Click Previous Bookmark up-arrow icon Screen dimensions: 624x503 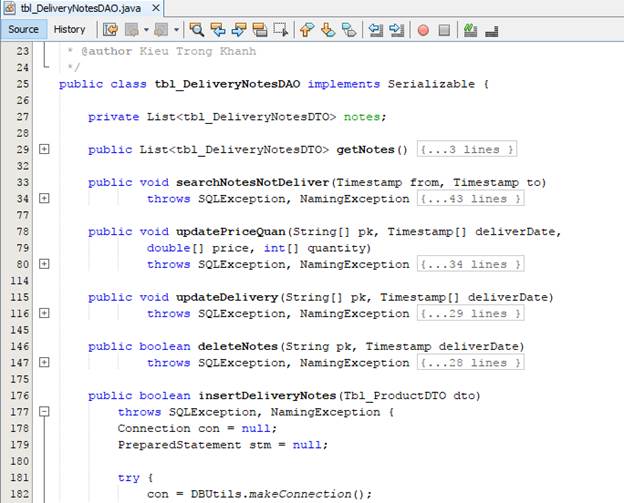point(307,29)
